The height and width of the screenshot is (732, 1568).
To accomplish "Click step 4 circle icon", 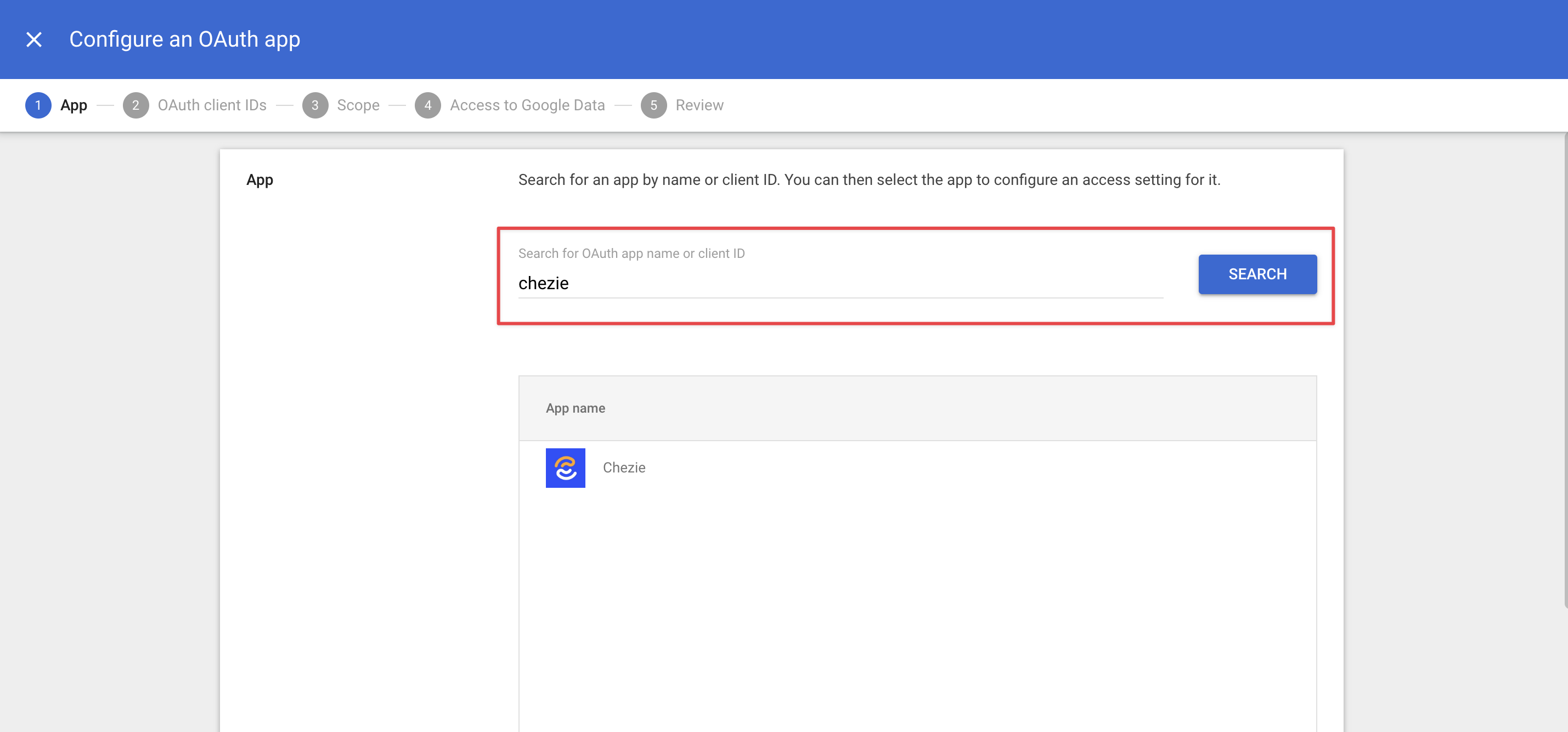I will [427, 105].
